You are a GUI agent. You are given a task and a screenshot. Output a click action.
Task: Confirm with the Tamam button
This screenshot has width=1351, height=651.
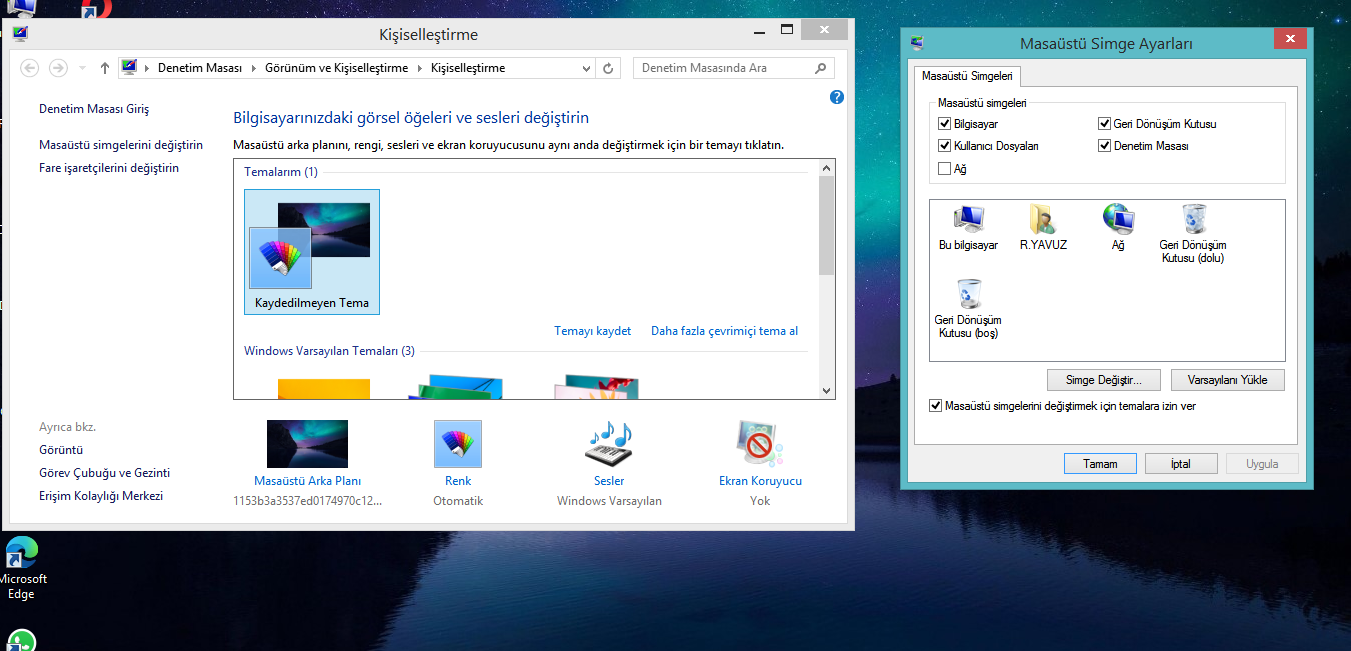pos(1100,464)
